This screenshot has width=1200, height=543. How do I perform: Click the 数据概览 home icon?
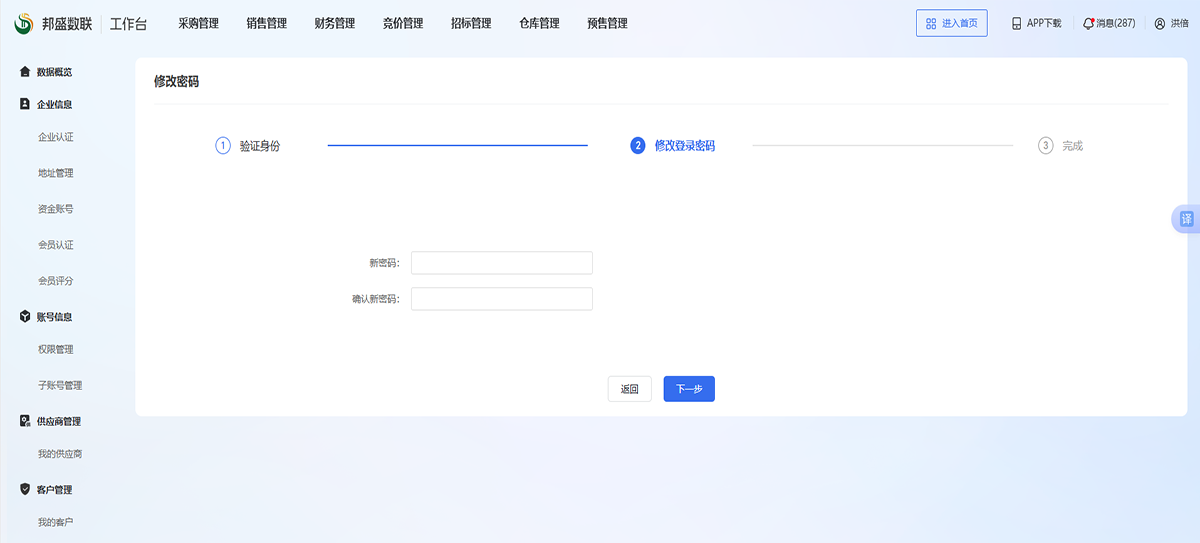(x=25, y=72)
